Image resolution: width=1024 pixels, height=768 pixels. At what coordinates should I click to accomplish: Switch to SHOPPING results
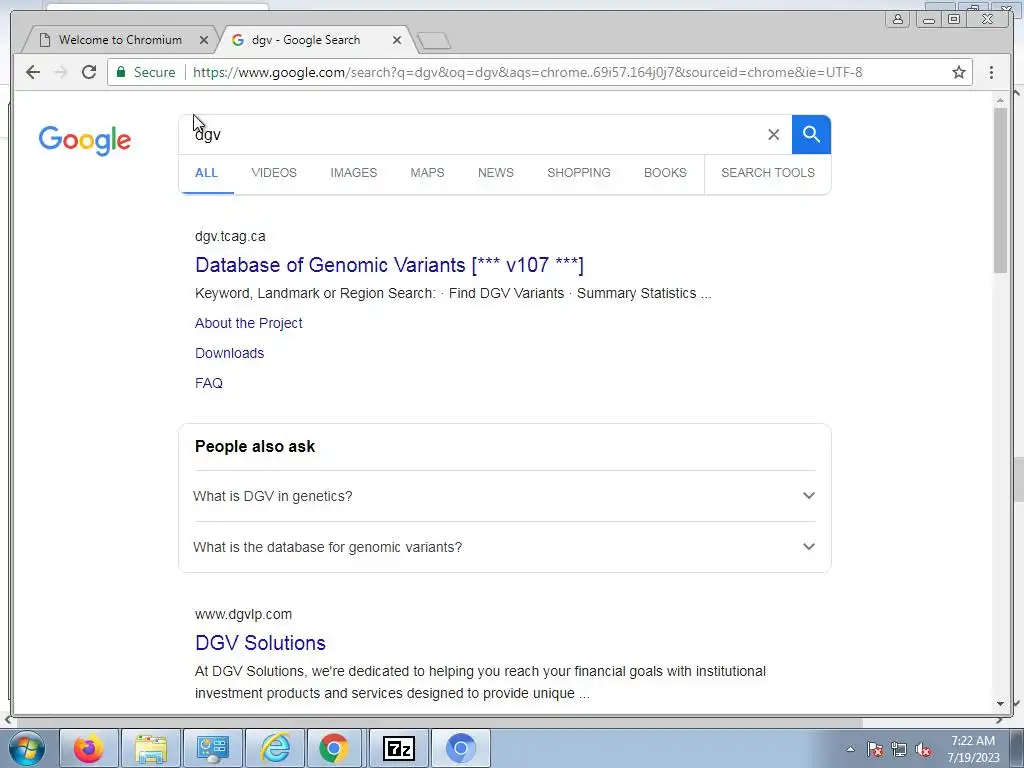tap(579, 173)
